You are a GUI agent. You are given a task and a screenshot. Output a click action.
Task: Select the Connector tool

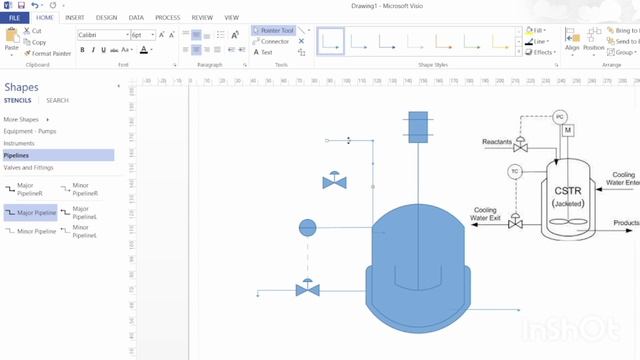(x=271, y=42)
